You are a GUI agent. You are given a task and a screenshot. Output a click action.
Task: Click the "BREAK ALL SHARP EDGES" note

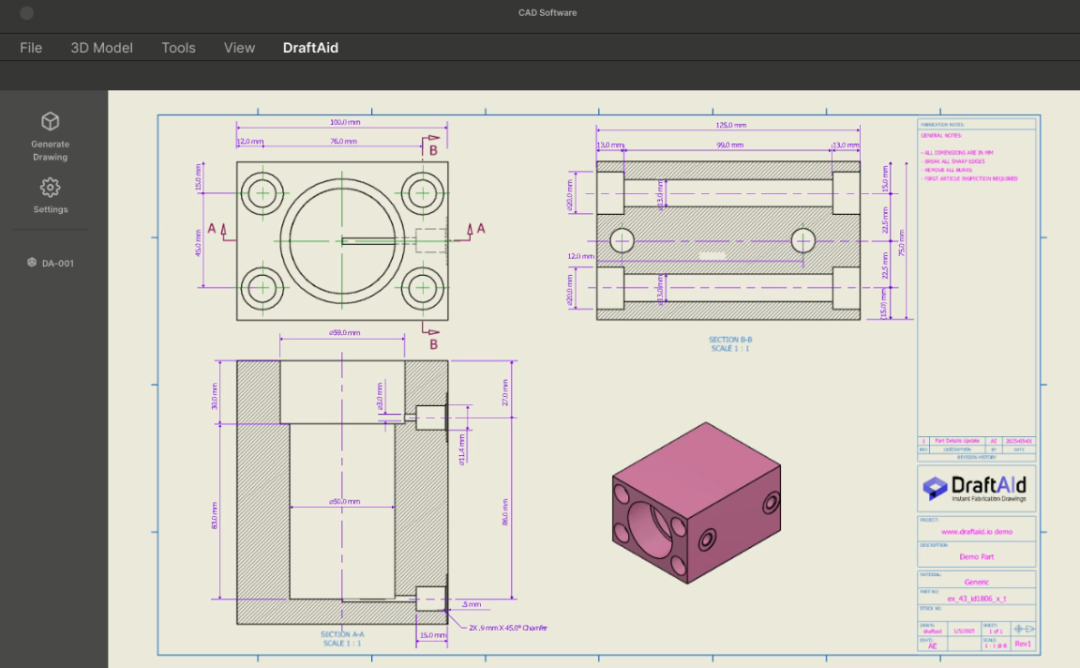tap(954, 161)
